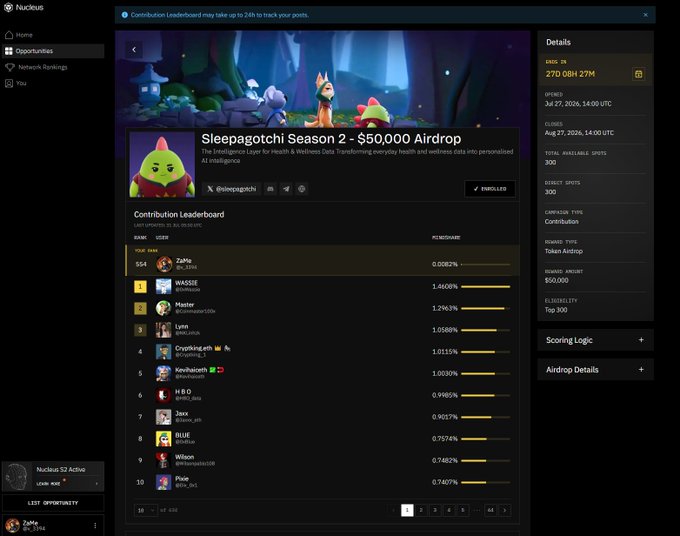Go to leaderboard page 2
Image resolution: width=680 pixels, height=536 pixels.
[x=421, y=510]
